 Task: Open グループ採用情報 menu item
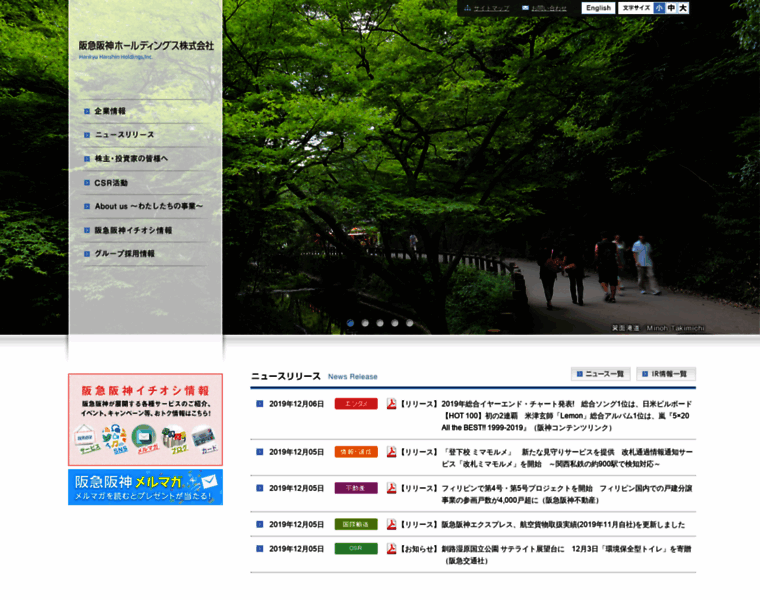(125, 253)
